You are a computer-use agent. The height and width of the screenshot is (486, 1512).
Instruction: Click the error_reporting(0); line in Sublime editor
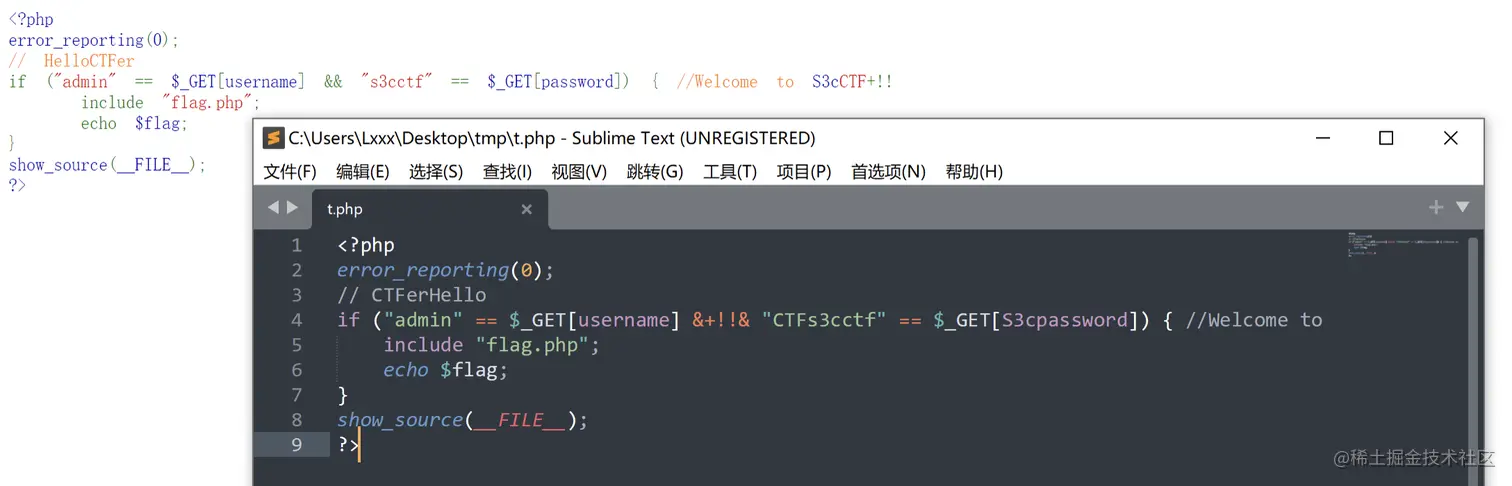[445, 271]
